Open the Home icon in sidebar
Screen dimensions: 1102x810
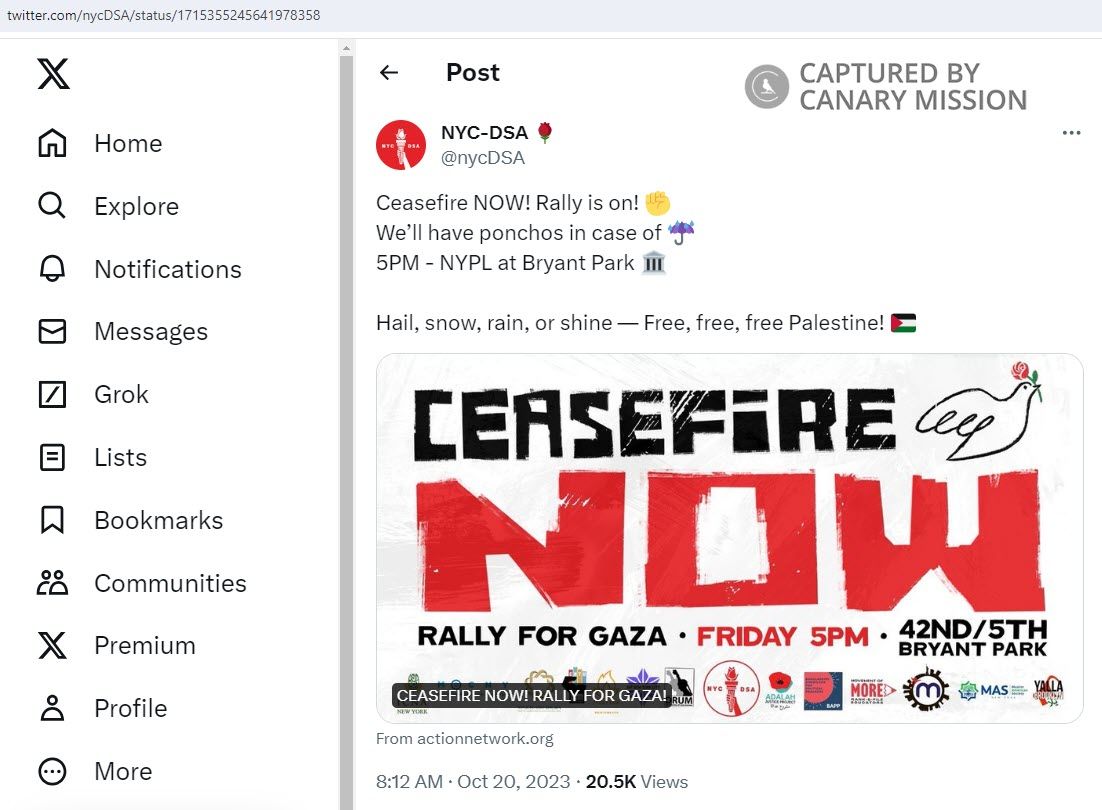[52, 144]
